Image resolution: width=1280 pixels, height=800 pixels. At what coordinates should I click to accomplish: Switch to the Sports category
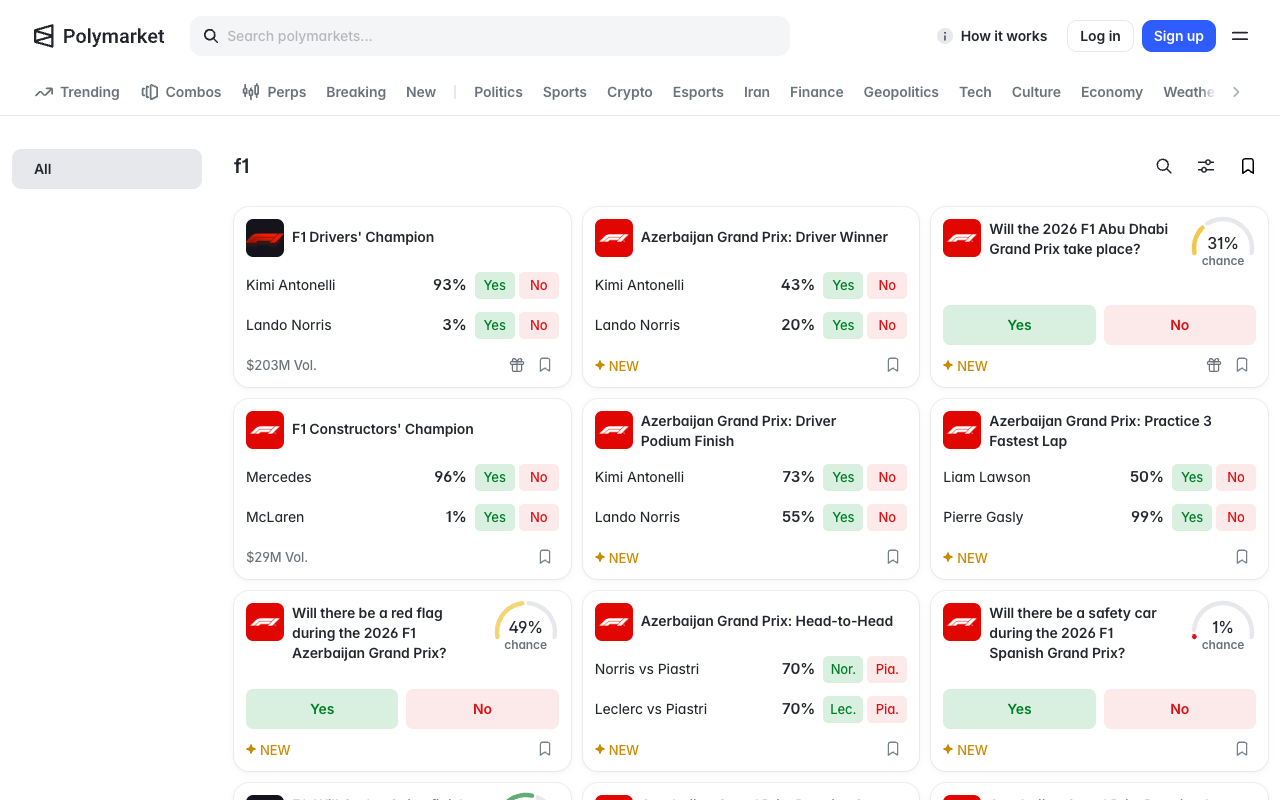click(x=565, y=92)
